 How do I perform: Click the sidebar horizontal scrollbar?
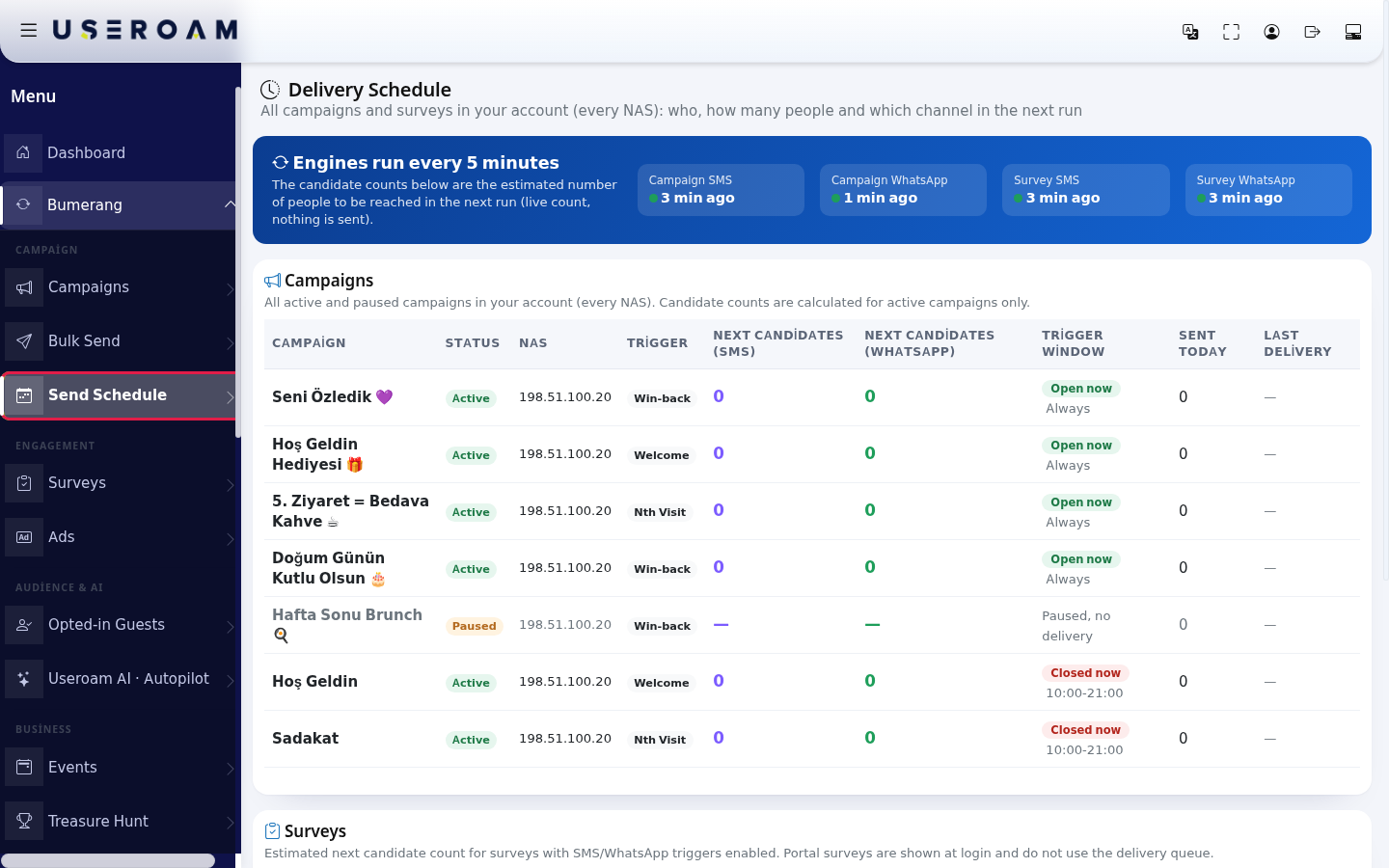point(108,860)
